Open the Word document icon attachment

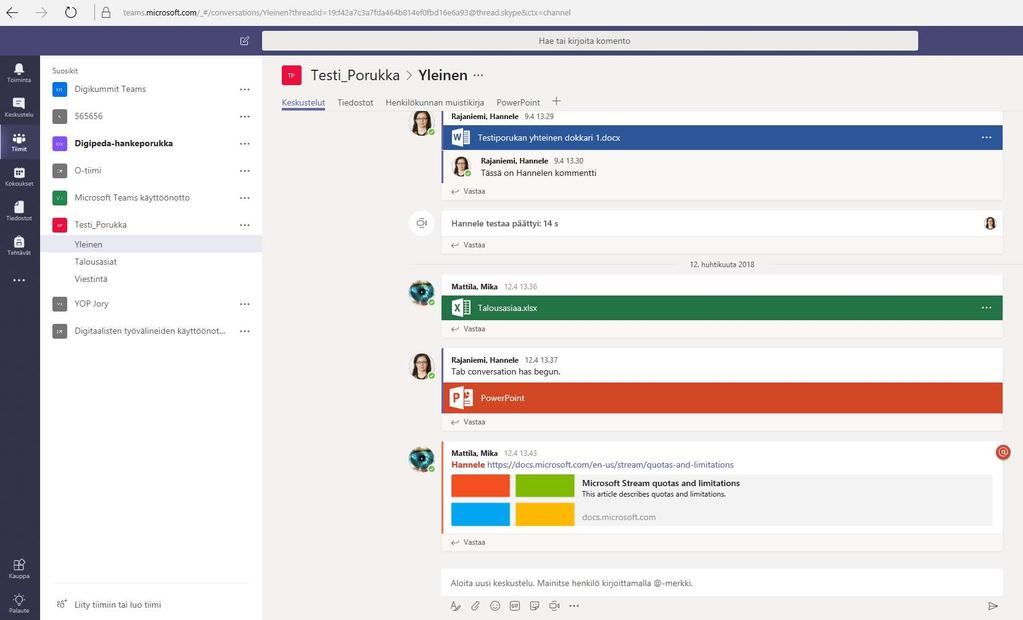[x=461, y=138]
